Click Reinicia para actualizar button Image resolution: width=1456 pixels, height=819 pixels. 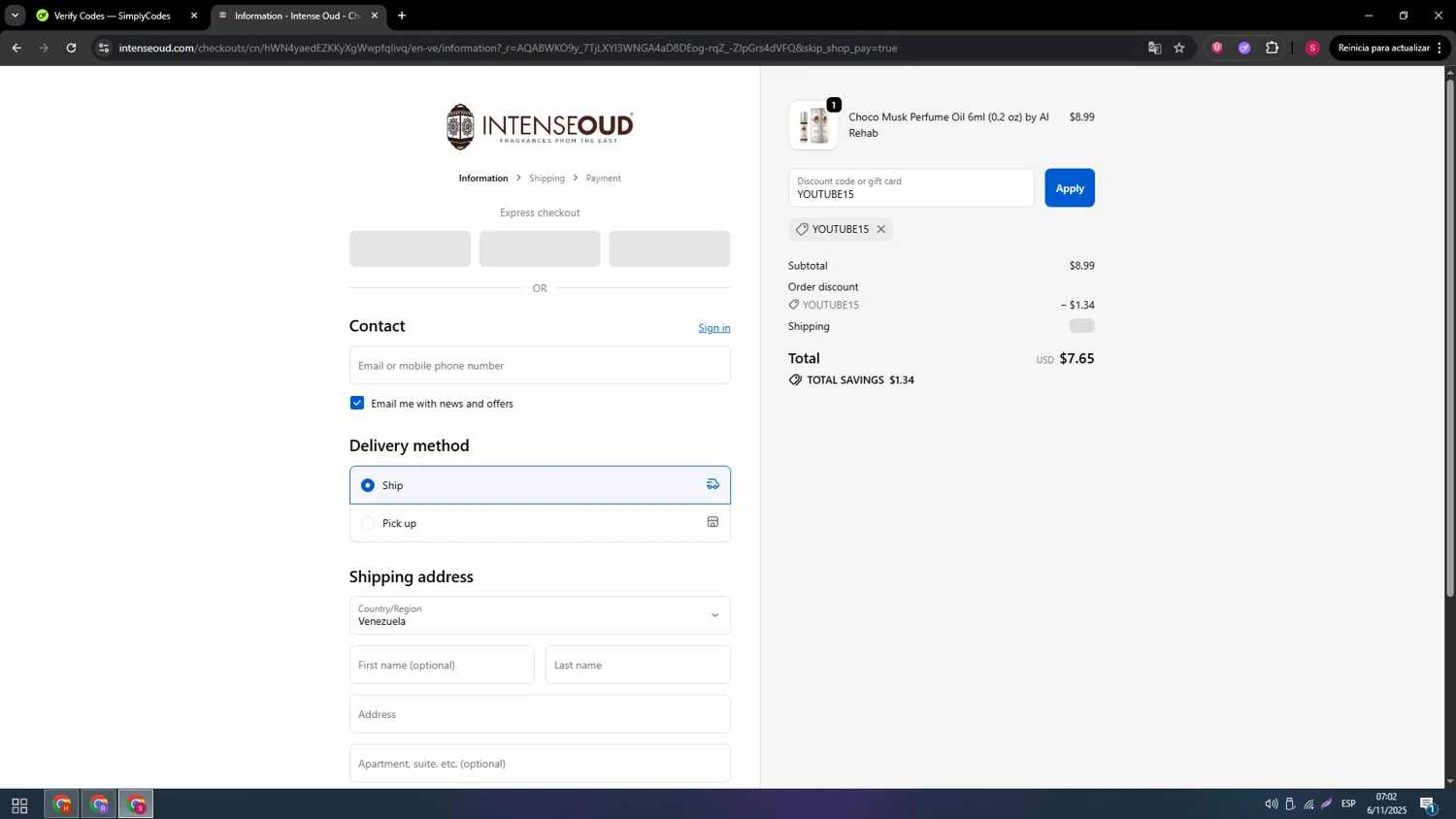[1389, 48]
